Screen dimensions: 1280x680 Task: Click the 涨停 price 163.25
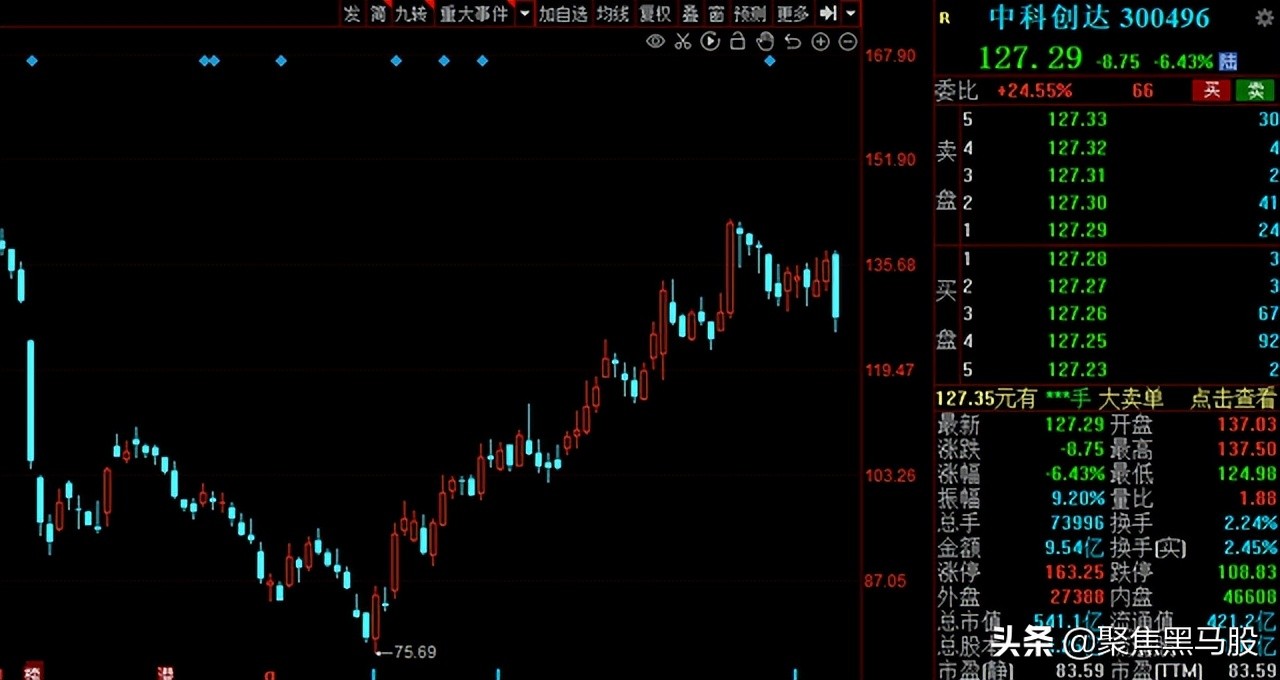pyautogui.click(x=1075, y=573)
